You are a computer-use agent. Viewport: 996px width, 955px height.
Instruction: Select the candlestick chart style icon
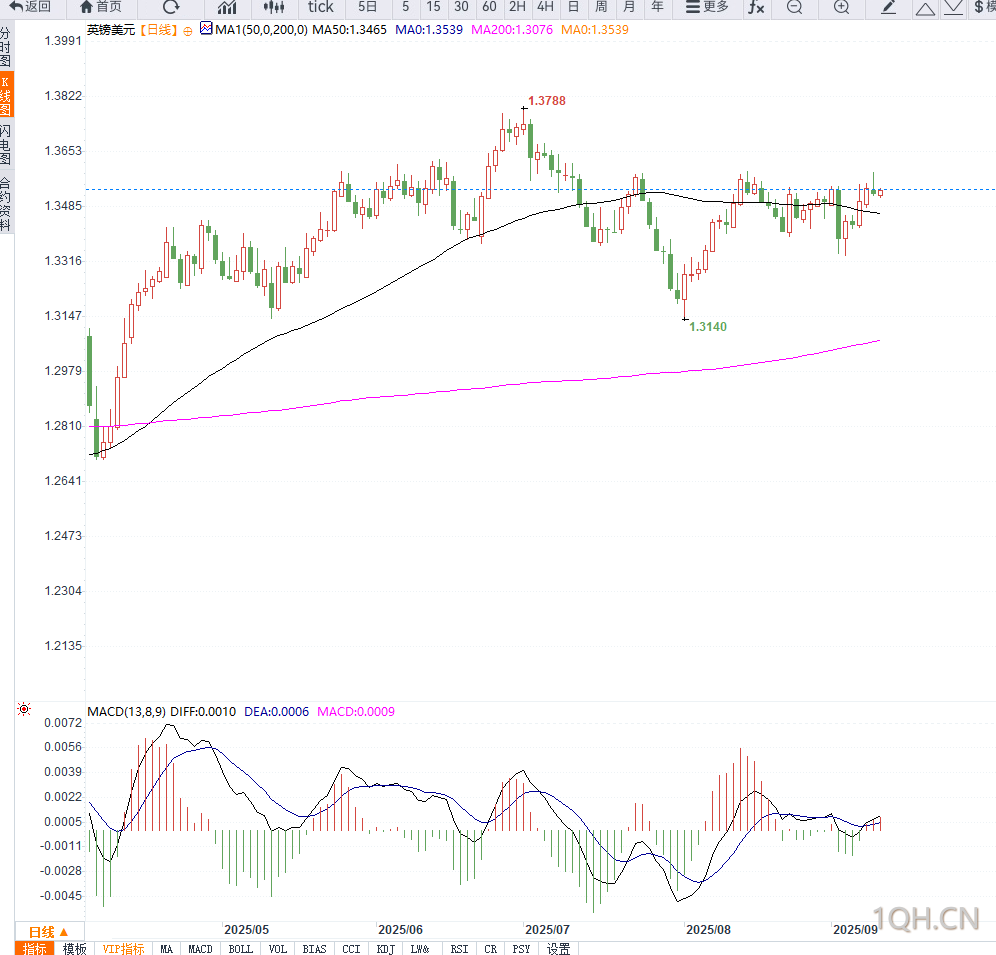274,7
